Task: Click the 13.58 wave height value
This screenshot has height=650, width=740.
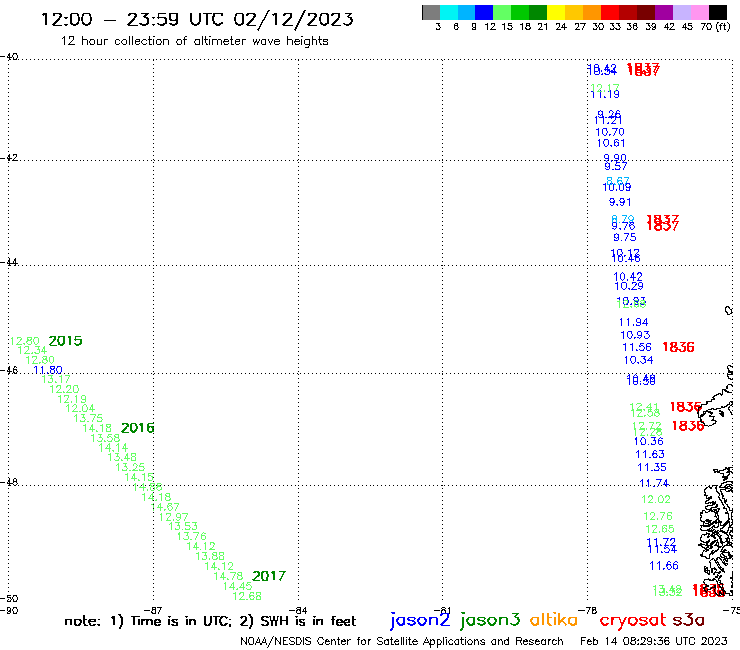Action: 105,438
